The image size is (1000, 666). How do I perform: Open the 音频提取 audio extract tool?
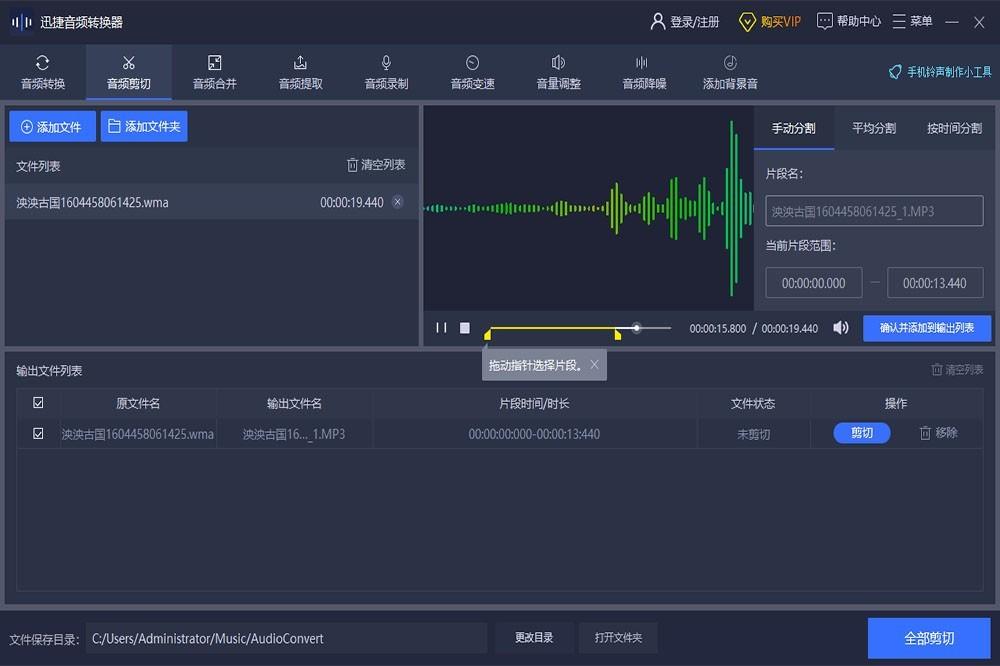300,72
